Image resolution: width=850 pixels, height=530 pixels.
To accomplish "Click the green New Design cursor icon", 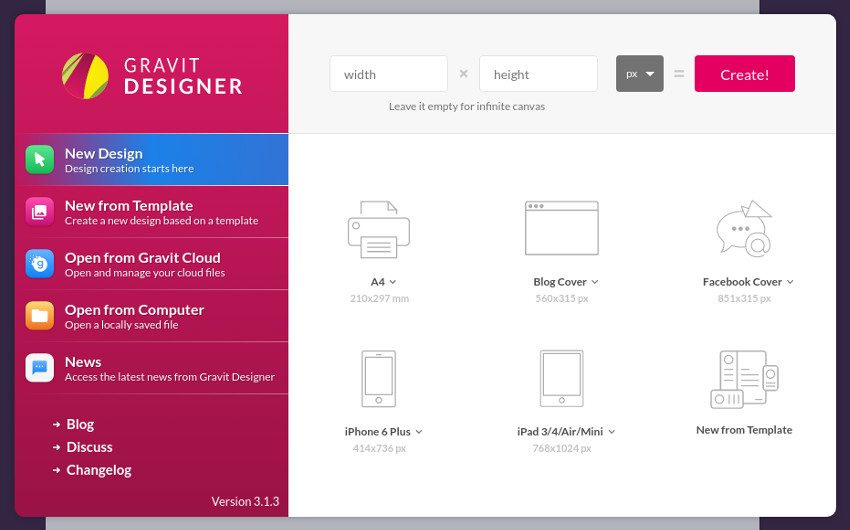I will (40, 159).
